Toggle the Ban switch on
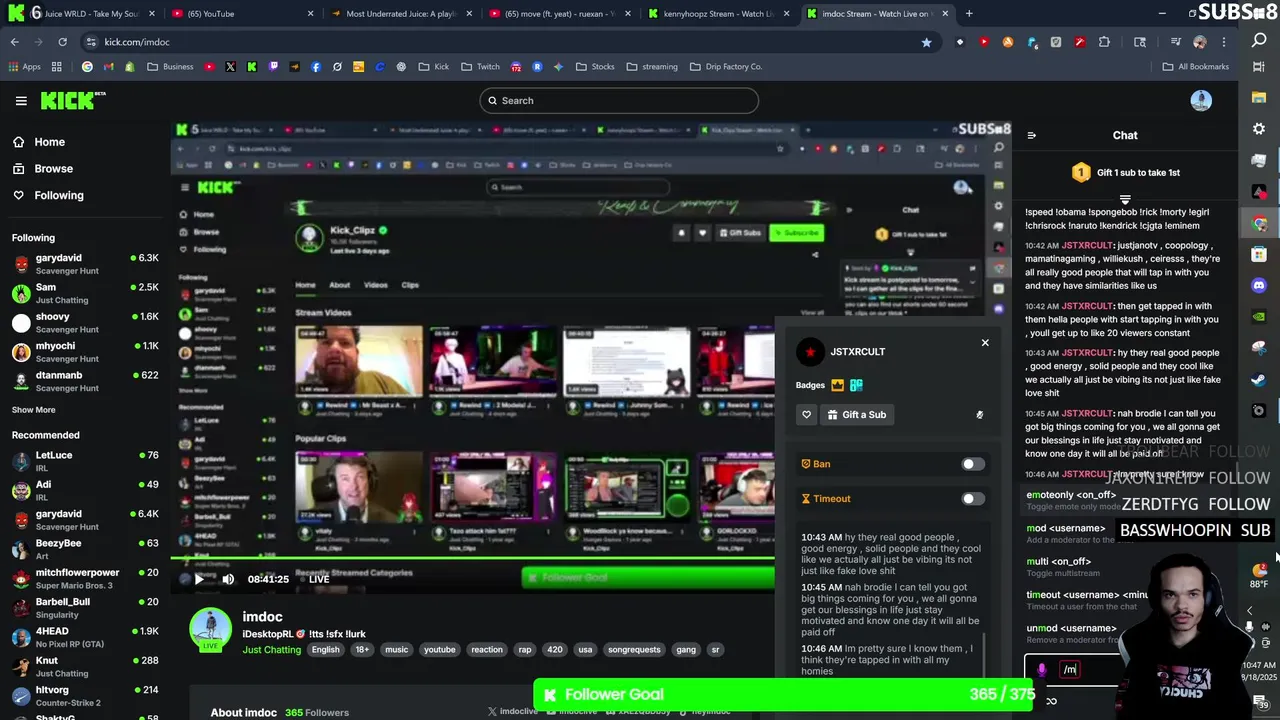The width and height of the screenshot is (1280, 720). click(x=973, y=464)
